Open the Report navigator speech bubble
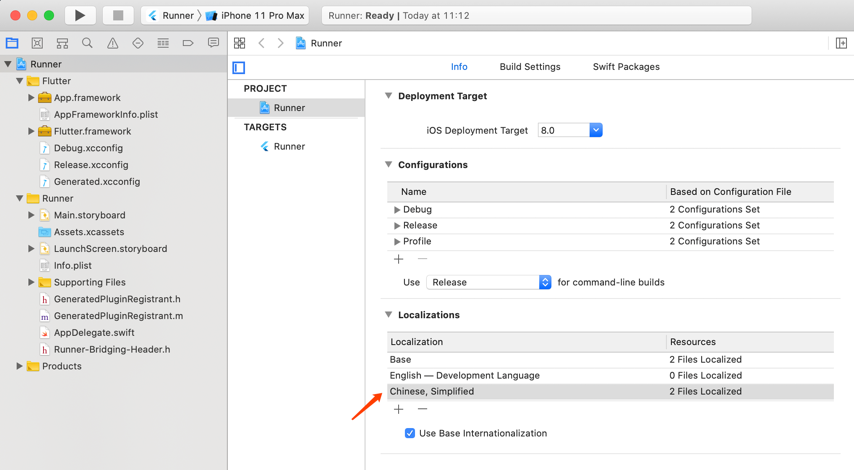The width and height of the screenshot is (854, 470). [x=214, y=43]
